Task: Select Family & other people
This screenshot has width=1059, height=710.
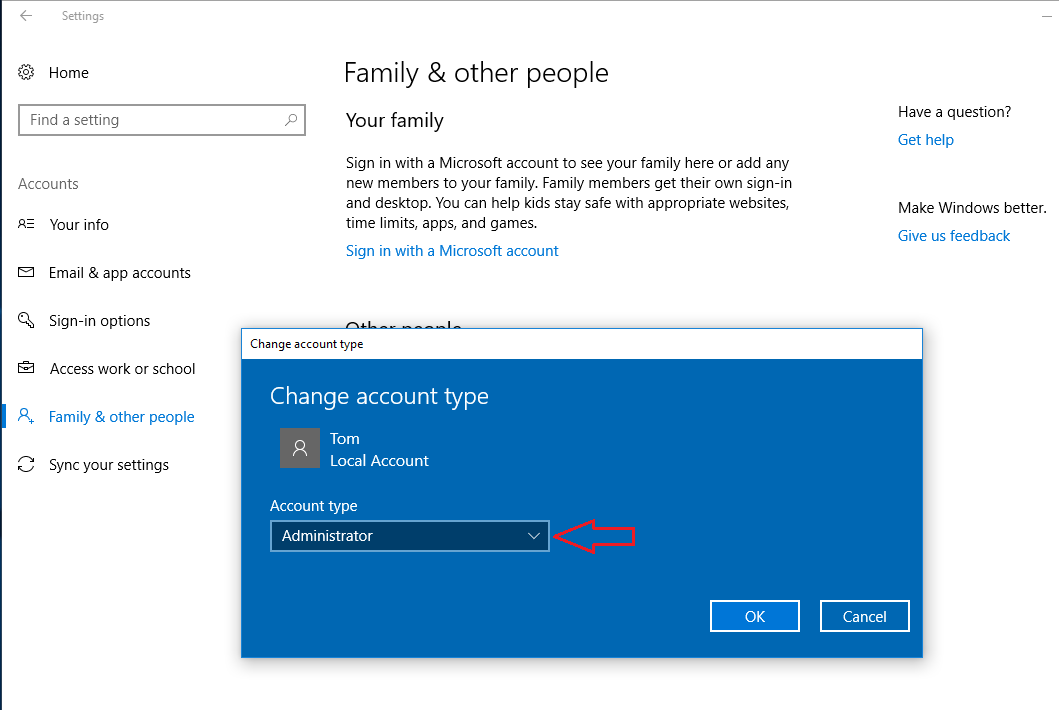Action: click(x=122, y=417)
